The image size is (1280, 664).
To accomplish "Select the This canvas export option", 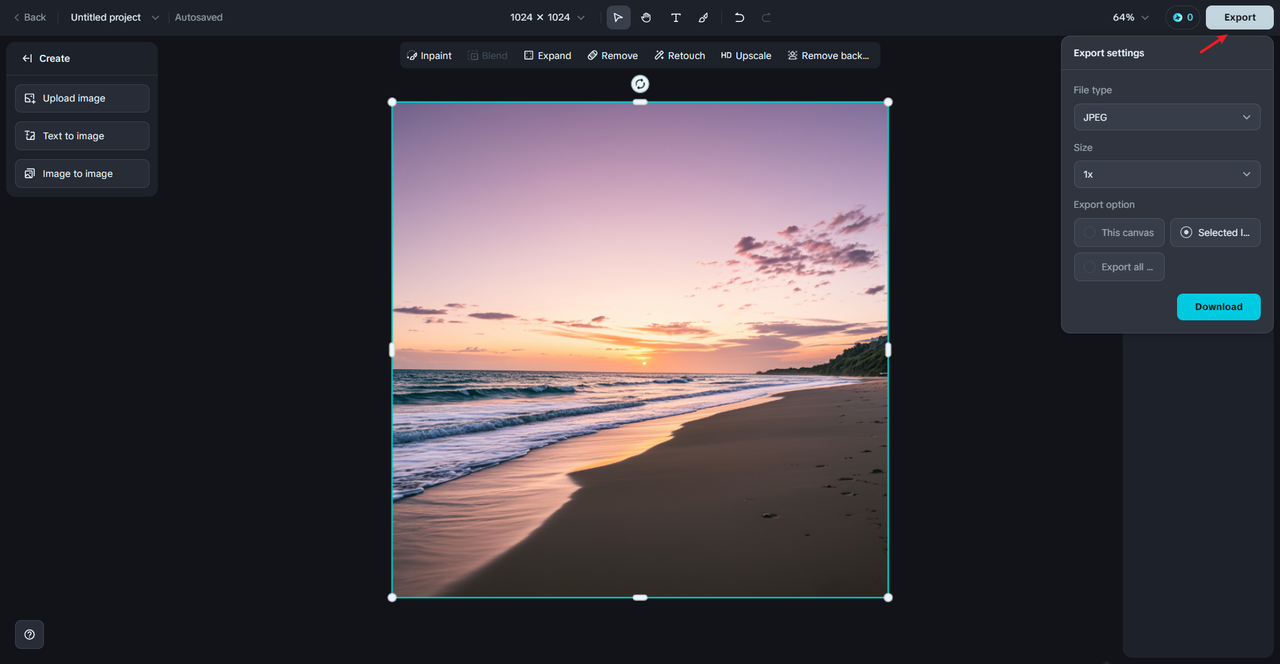I will coord(1118,232).
